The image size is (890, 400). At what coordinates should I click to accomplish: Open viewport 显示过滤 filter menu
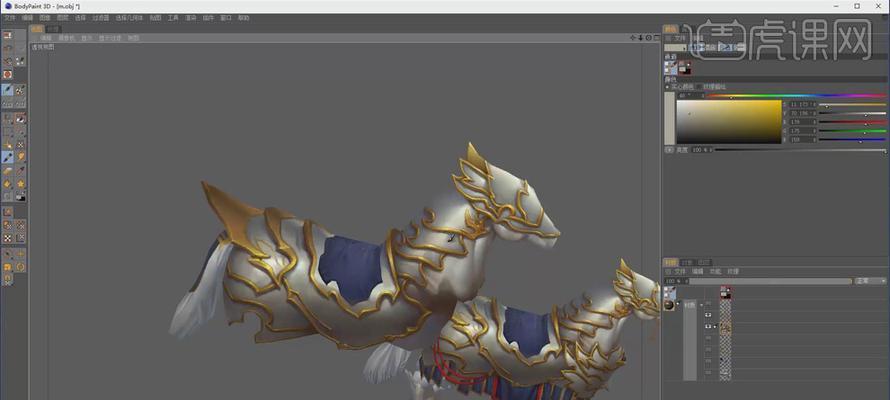click(110, 38)
